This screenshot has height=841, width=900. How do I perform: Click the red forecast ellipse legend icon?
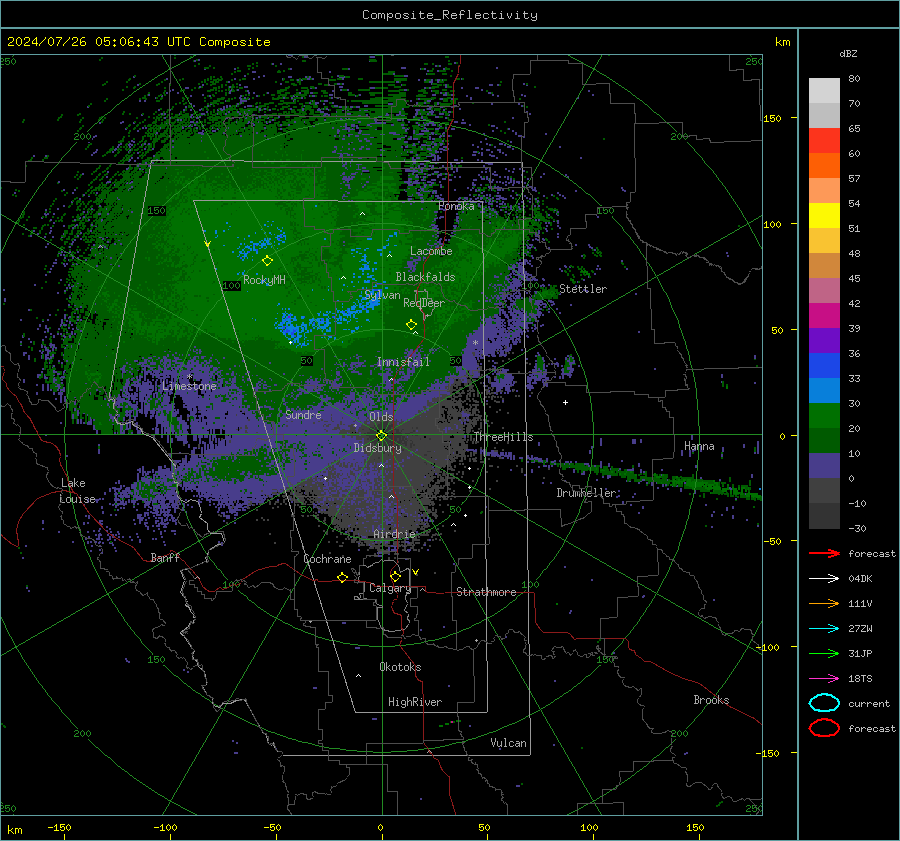[x=824, y=728]
